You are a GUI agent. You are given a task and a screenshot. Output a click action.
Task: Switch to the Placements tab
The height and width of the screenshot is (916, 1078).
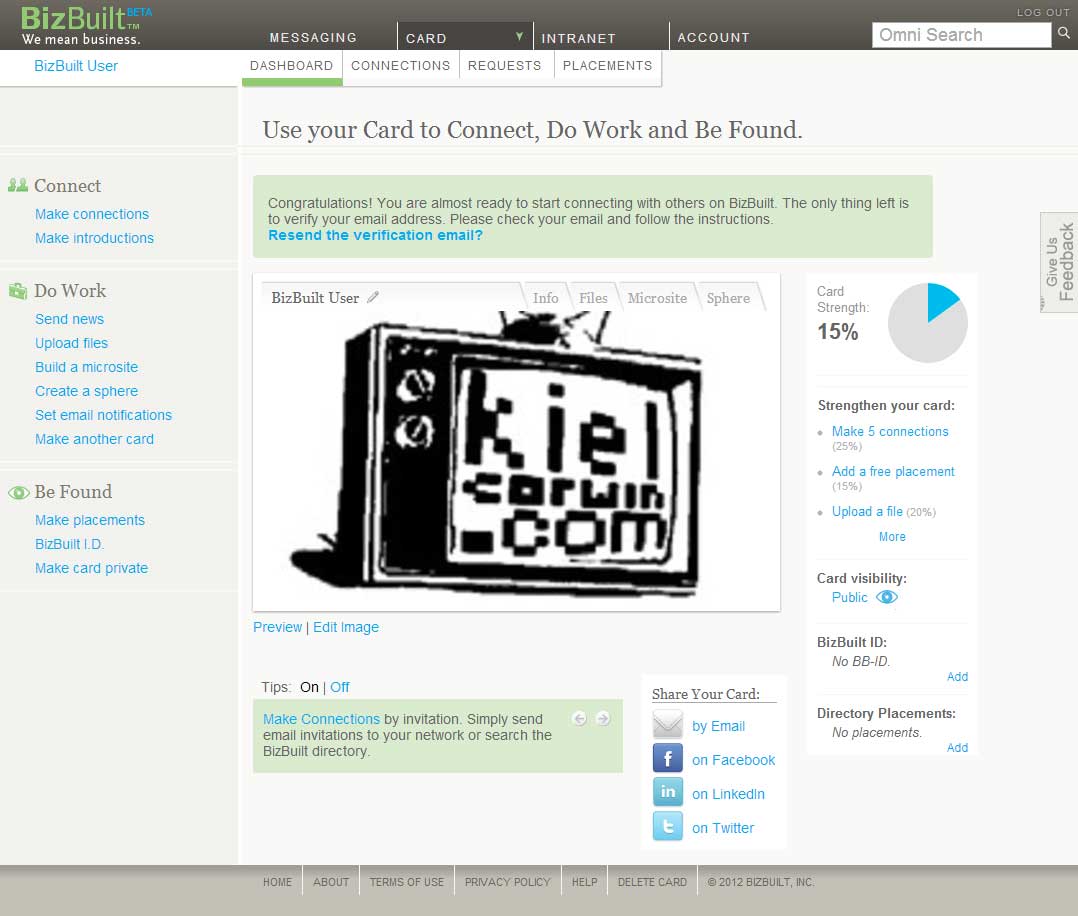[607, 67]
